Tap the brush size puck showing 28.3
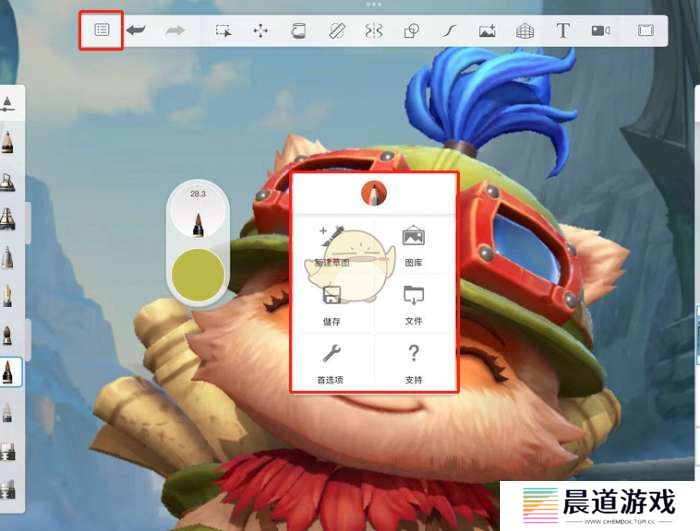This screenshot has height=531, width=700. click(x=198, y=213)
